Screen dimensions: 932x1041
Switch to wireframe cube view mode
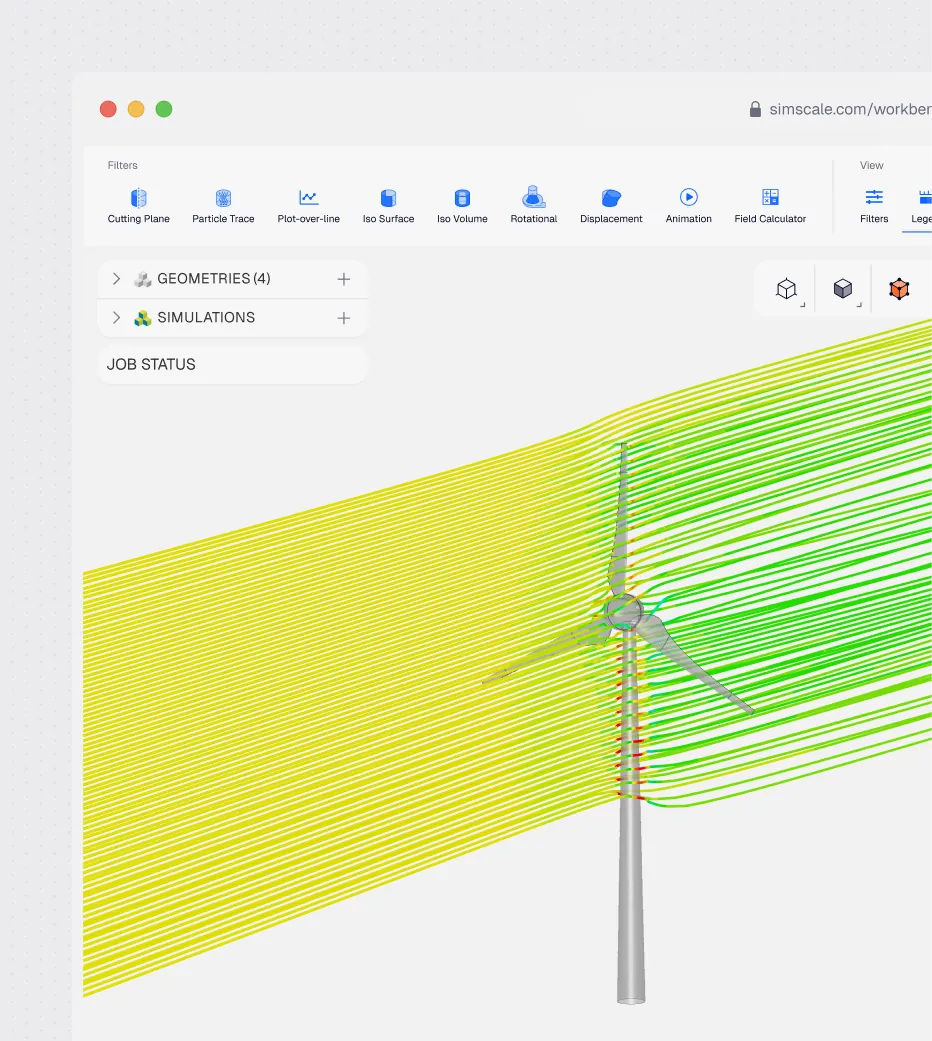pyautogui.click(x=787, y=289)
